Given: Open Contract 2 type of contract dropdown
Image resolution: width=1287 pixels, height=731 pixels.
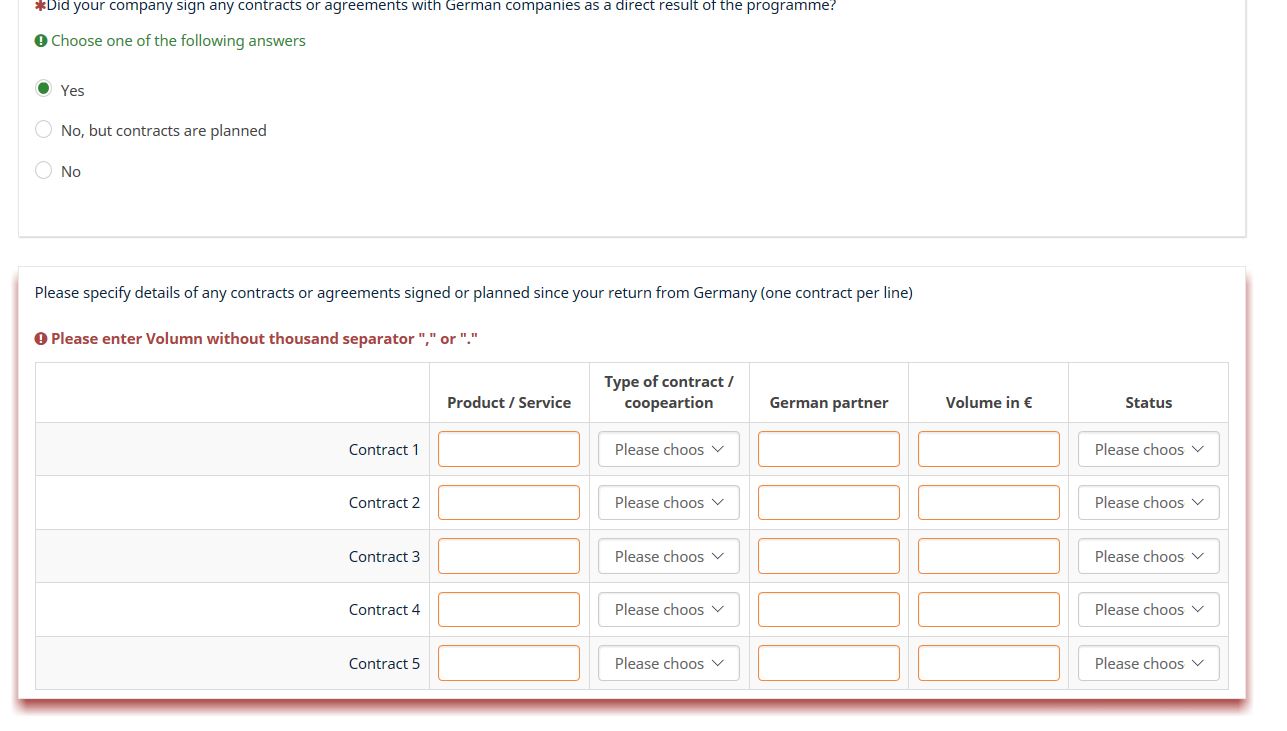Looking at the screenshot, I should pyautogui.click(x=668, y=502).
